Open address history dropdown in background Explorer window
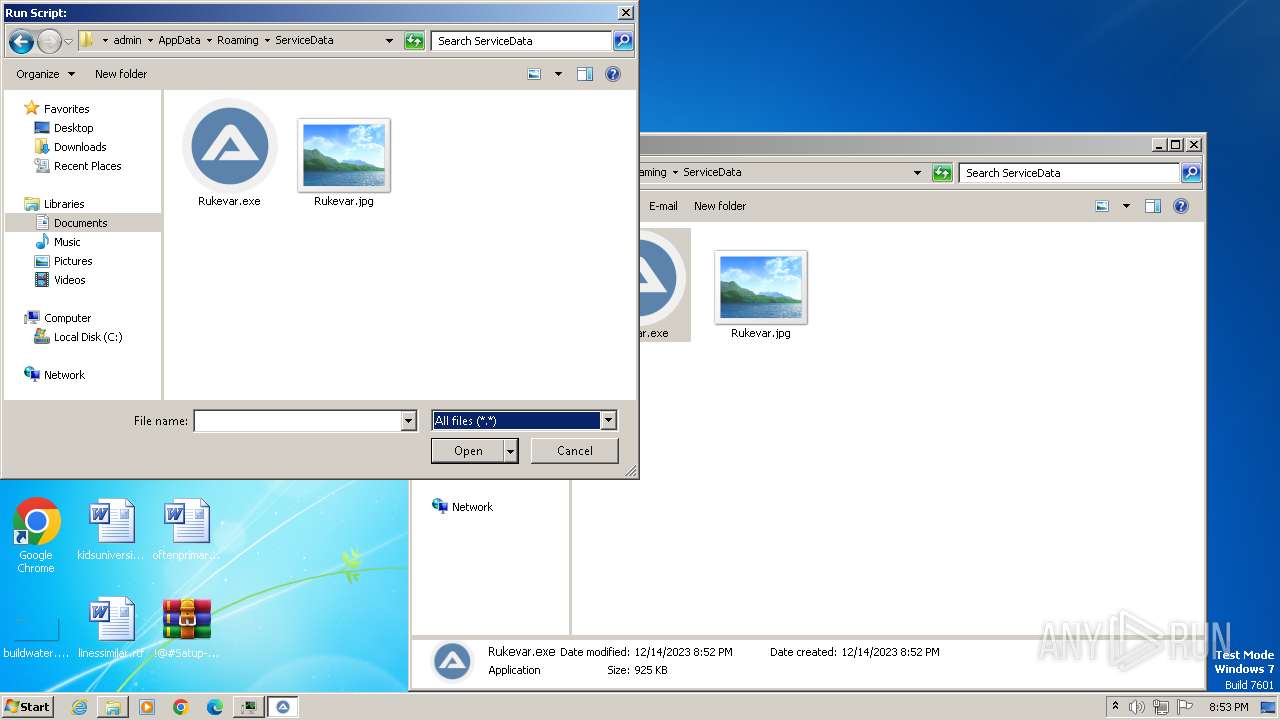The height and width of the screenshot is (720, 1280). (x=917, y=173)
